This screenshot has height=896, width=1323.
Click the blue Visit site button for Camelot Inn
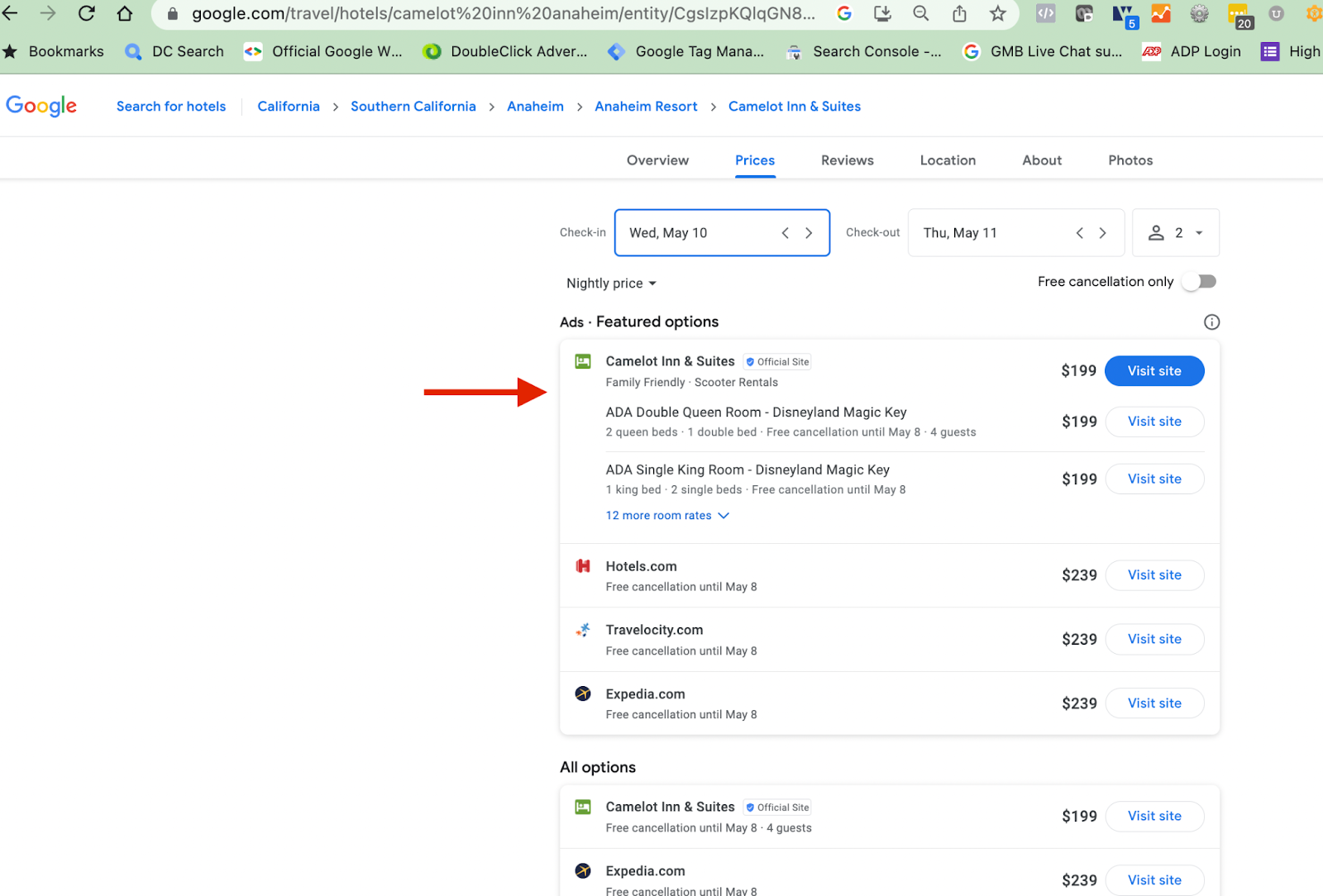pyautogui.click(x=1154, y=371)
